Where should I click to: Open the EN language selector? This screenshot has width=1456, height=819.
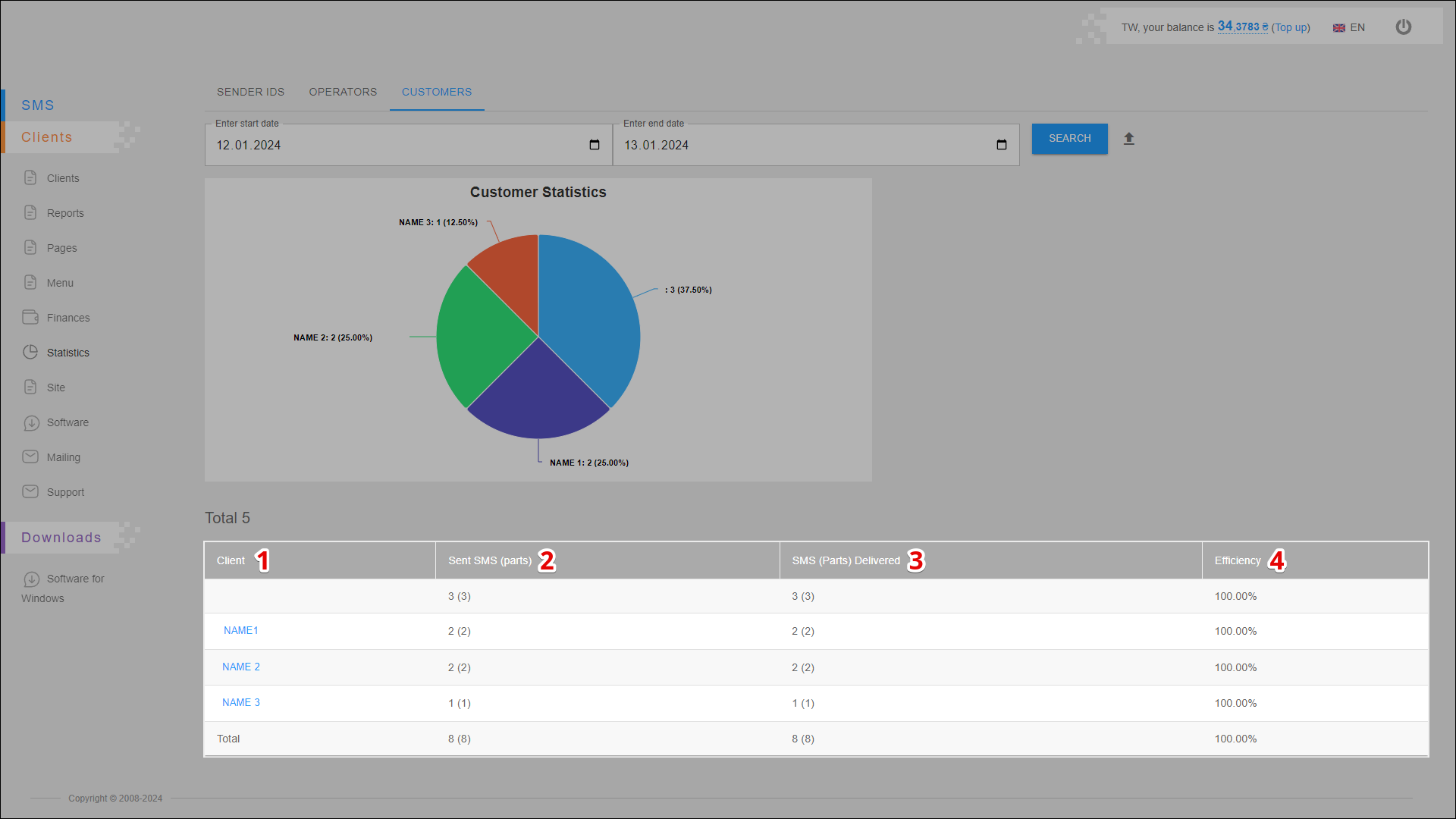tap(1349, 27)
